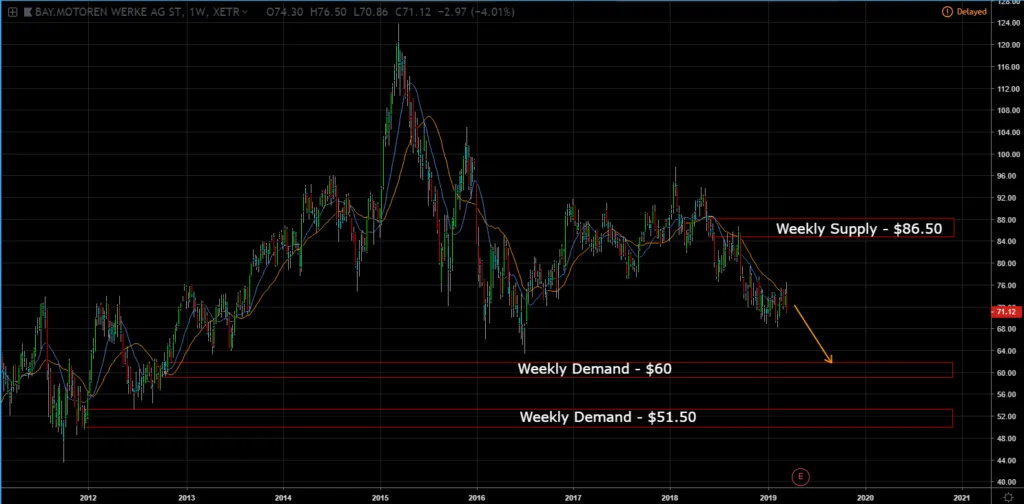
Task: Click the 2012 label on time axis
Action: [x=88, y=497]
